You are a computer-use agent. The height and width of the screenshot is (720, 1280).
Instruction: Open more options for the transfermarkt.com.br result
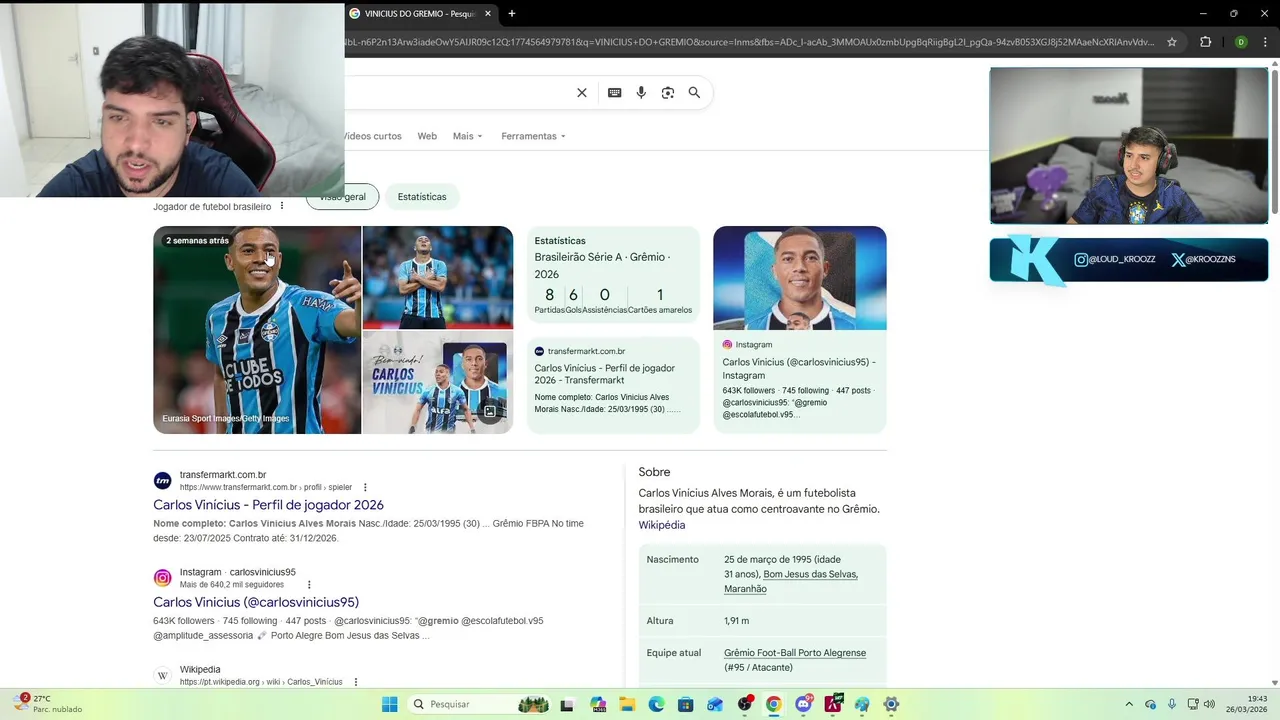(365, 487)
